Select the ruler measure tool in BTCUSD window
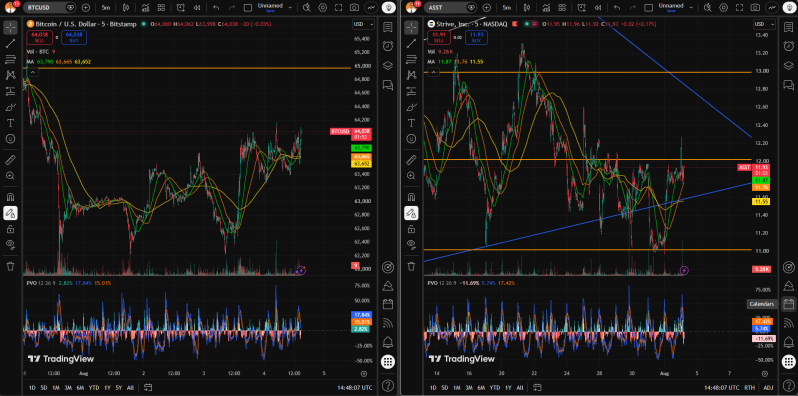The image size is (798, 396). (x=10, y=160)
